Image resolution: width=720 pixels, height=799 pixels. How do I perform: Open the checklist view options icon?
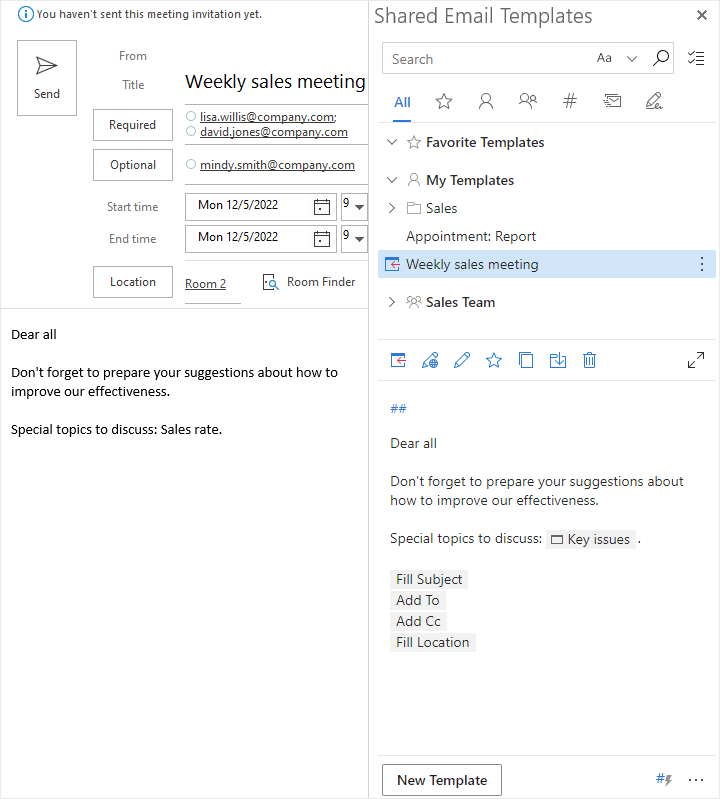pos(696,58)
